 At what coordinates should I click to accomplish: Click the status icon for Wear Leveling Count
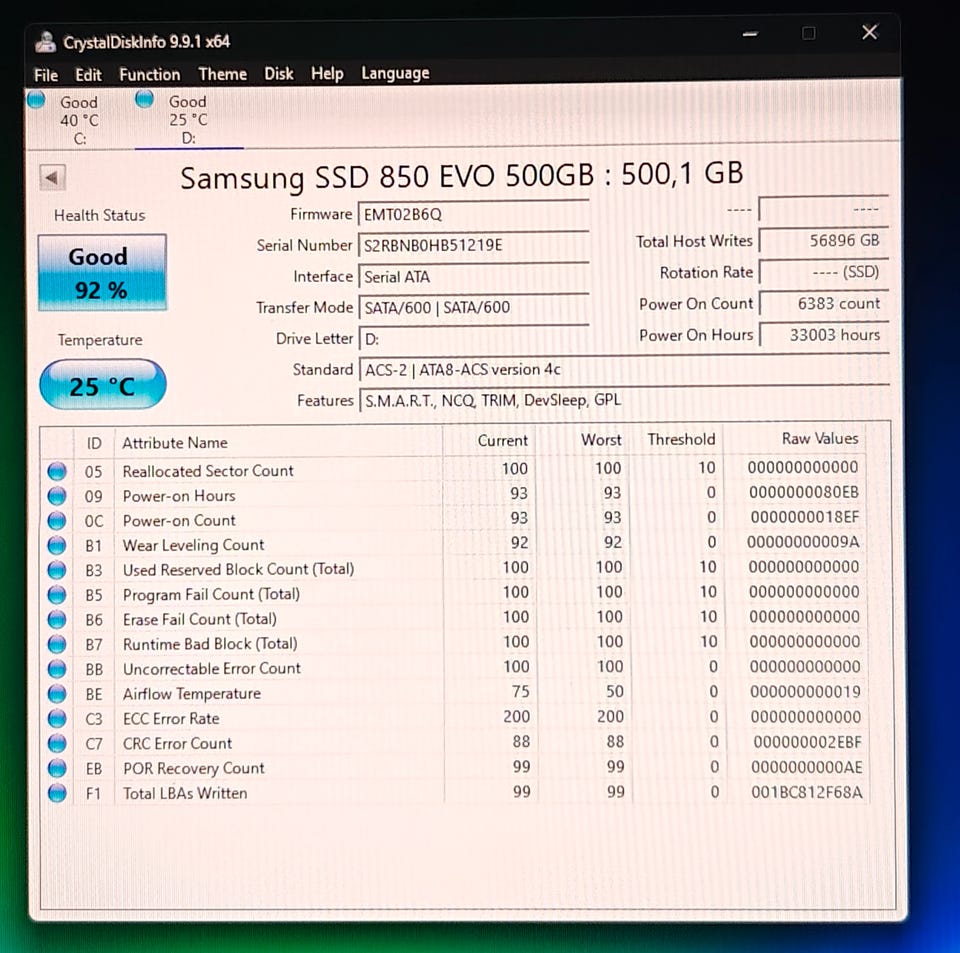(57, 545)
